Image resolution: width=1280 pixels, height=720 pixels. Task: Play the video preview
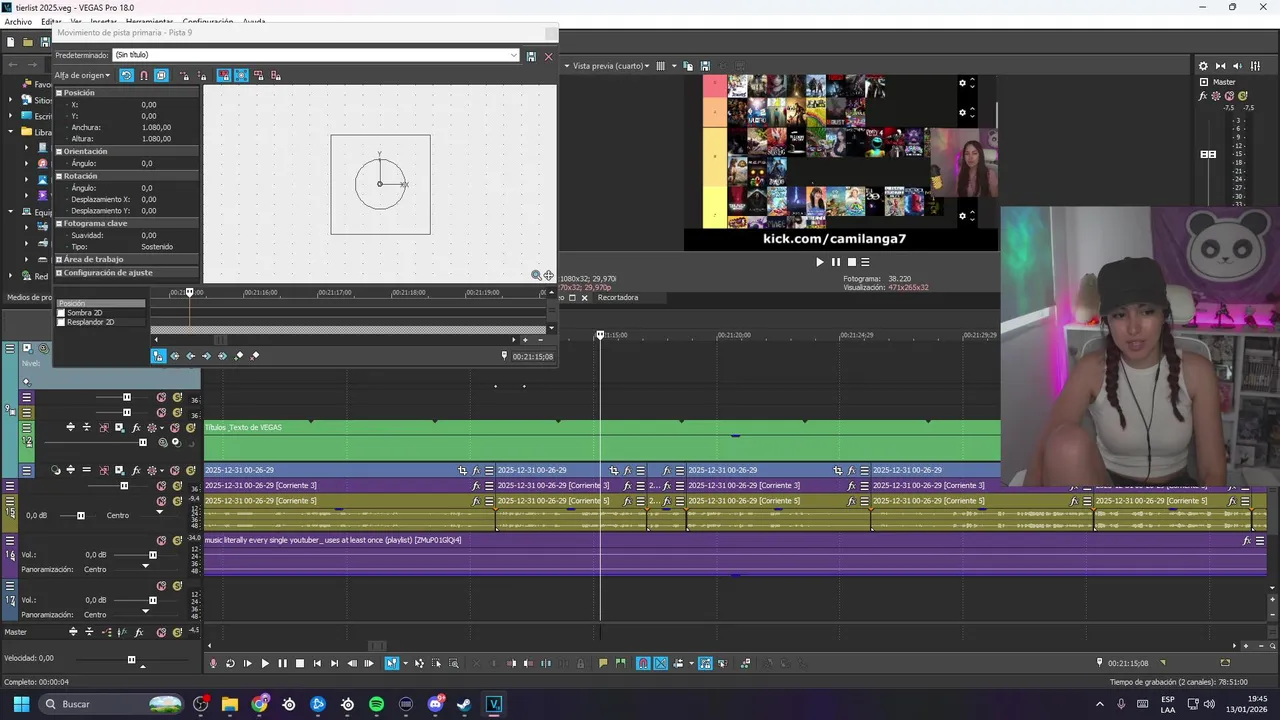(820, 262)
